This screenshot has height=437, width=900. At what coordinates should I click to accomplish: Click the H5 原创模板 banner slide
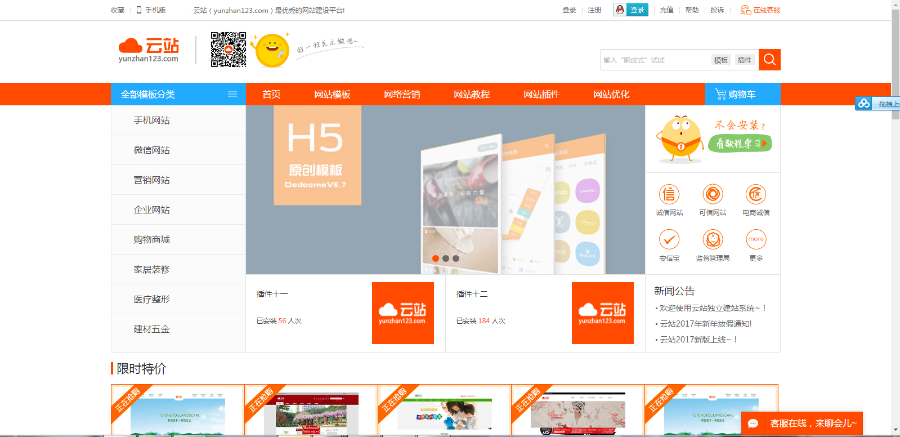445,190
